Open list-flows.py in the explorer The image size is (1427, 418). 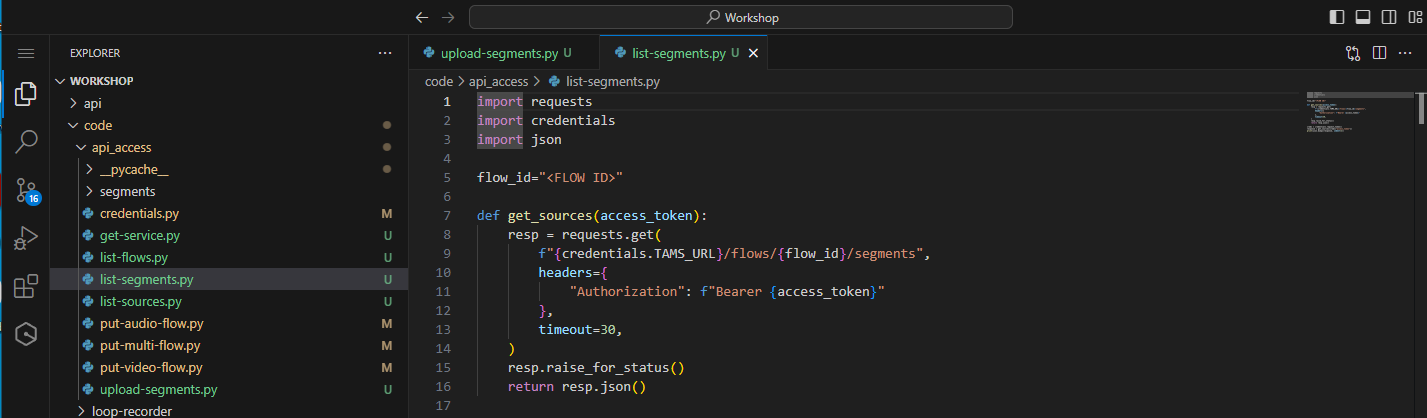click(229, 257)
